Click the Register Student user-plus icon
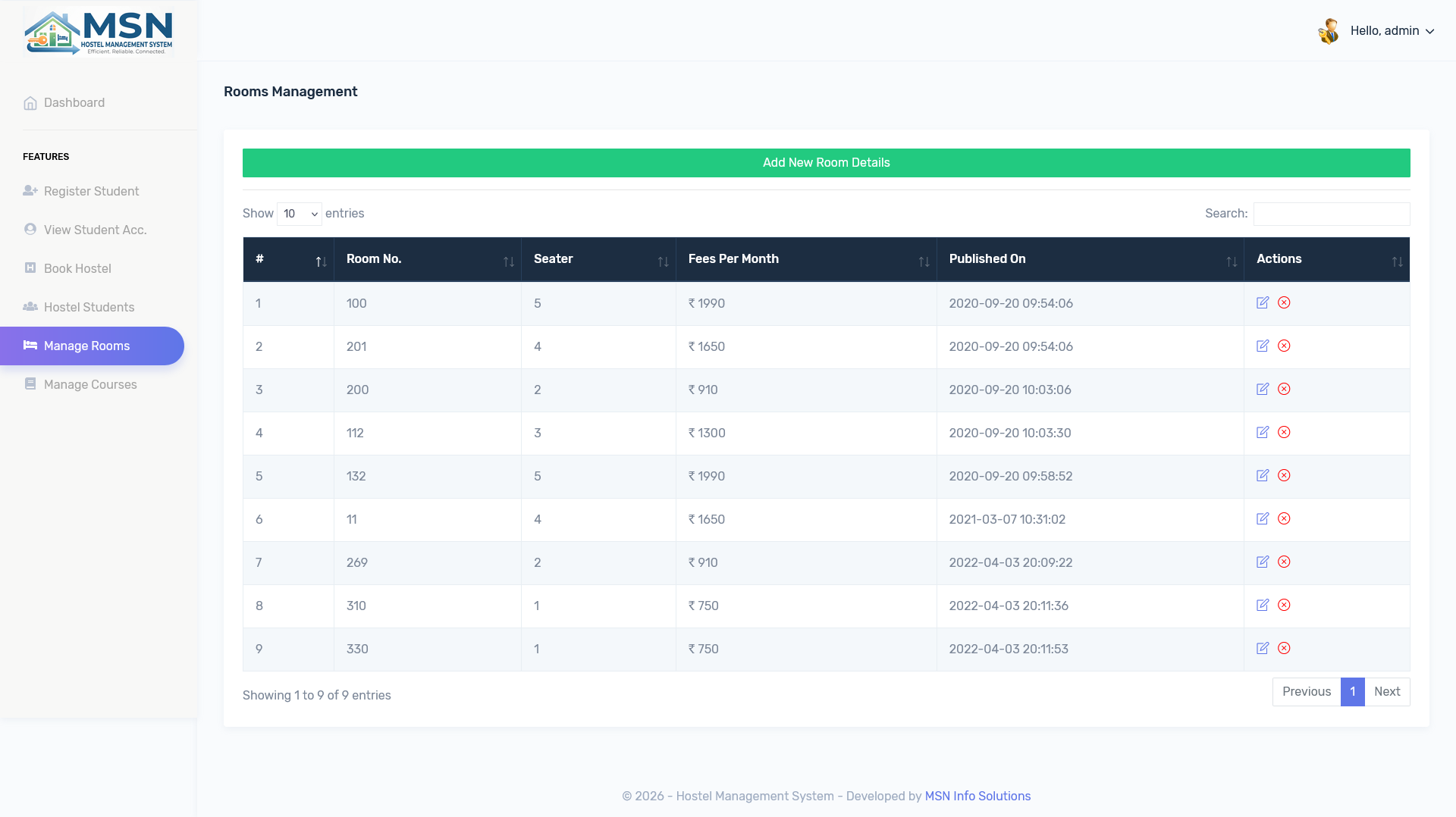Screen dimensions: 1456x817 point(30,191)
